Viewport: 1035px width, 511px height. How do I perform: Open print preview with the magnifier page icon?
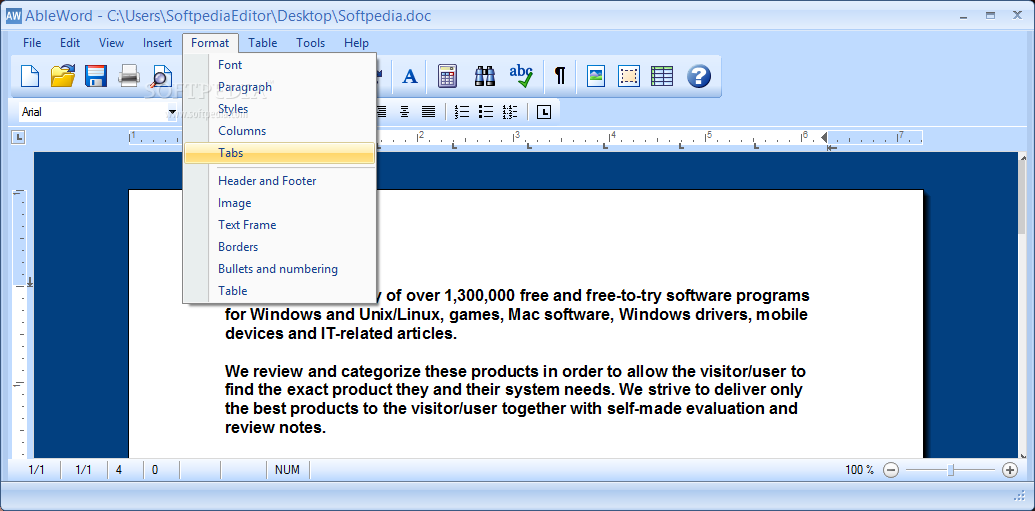click(160, 77)
